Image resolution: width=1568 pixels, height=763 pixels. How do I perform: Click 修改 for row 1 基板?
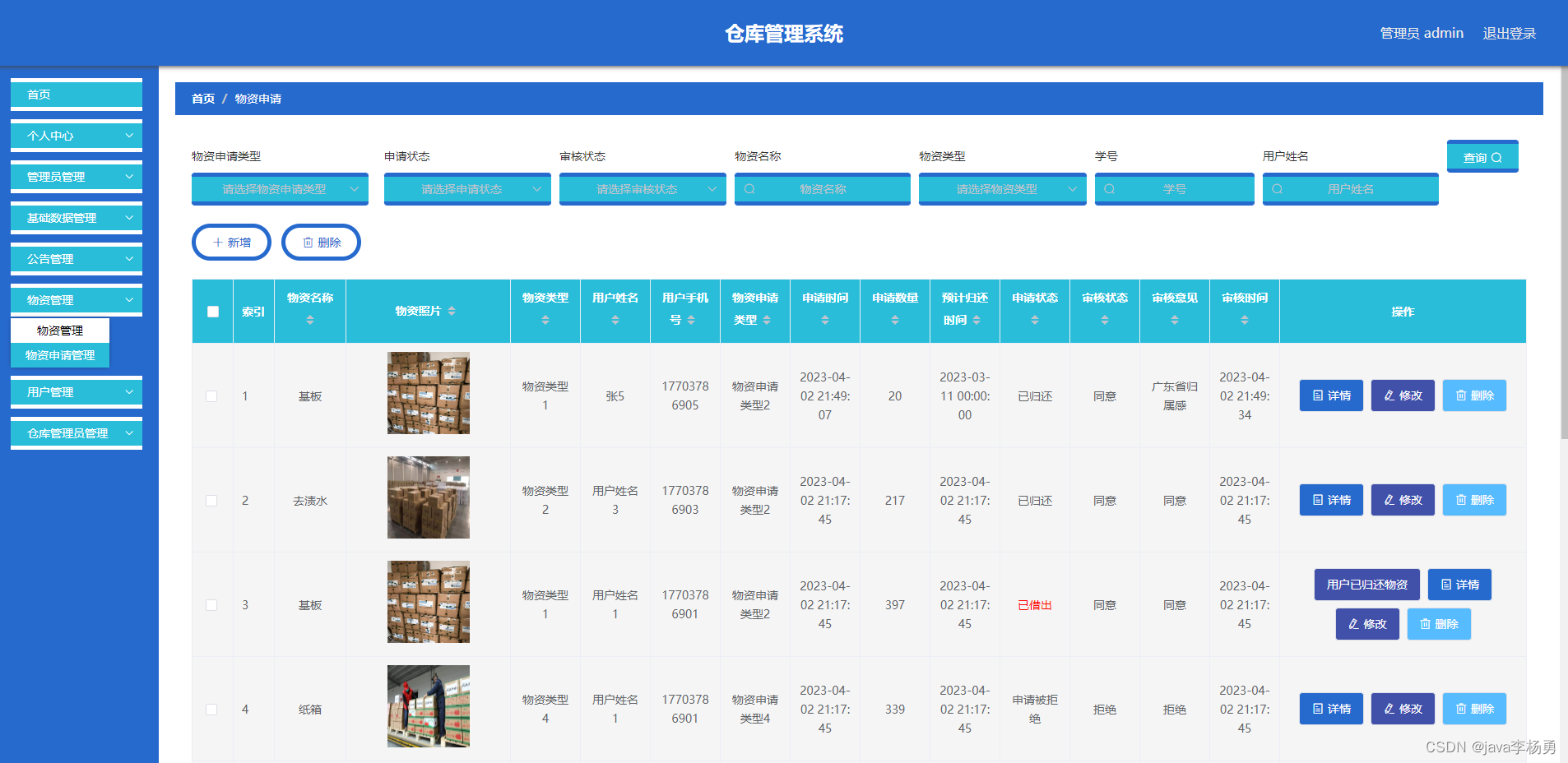click(1403, 395)
